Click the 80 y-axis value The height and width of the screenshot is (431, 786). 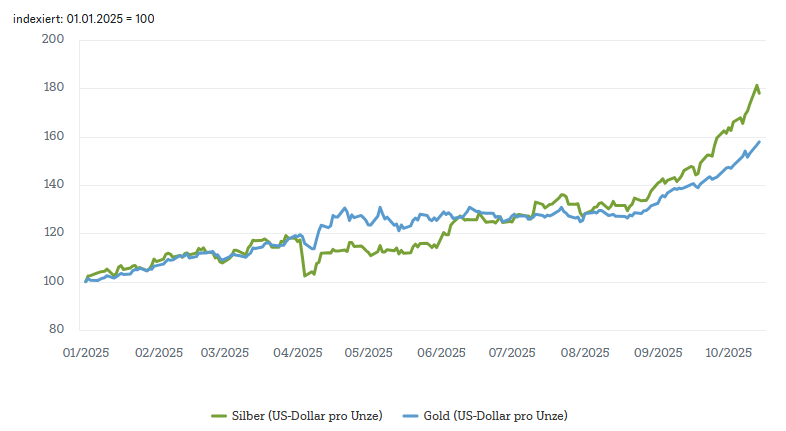point(57,330)
